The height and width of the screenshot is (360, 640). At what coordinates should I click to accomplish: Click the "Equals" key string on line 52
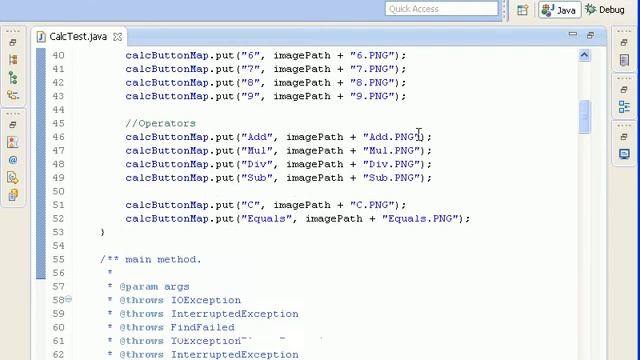(x=266, y=218)
